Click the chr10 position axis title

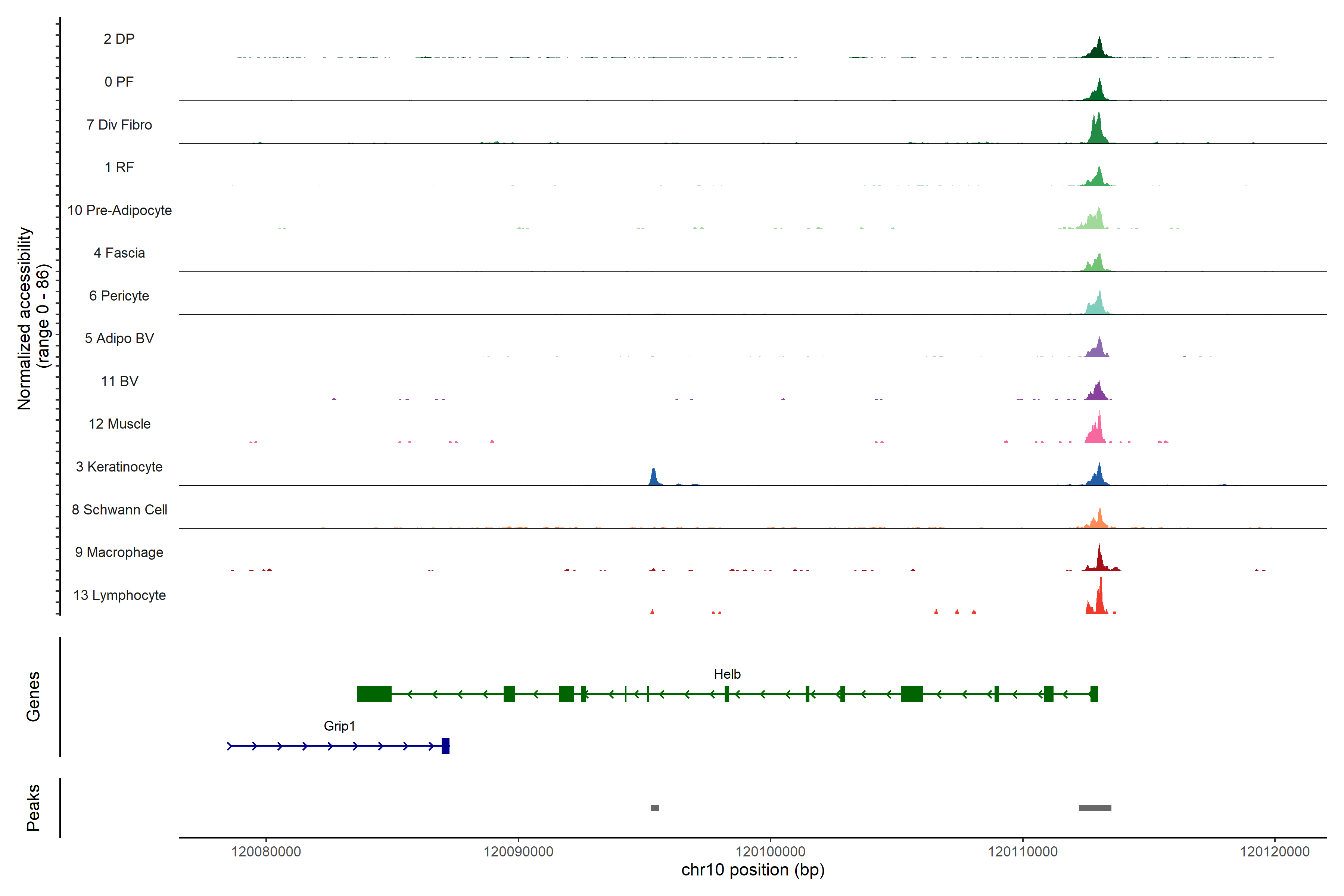753,870
